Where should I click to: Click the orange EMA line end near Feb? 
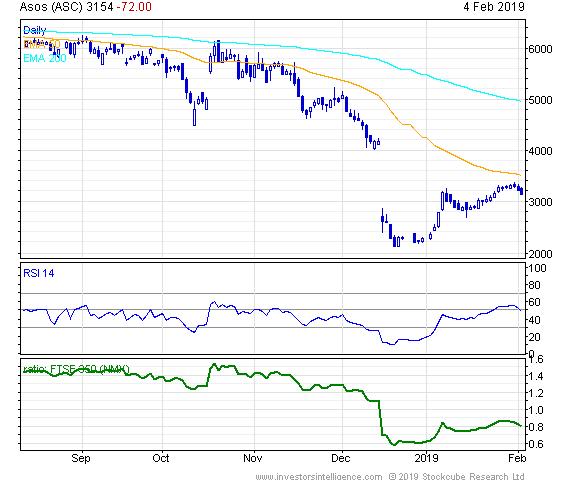coord(520,175)
